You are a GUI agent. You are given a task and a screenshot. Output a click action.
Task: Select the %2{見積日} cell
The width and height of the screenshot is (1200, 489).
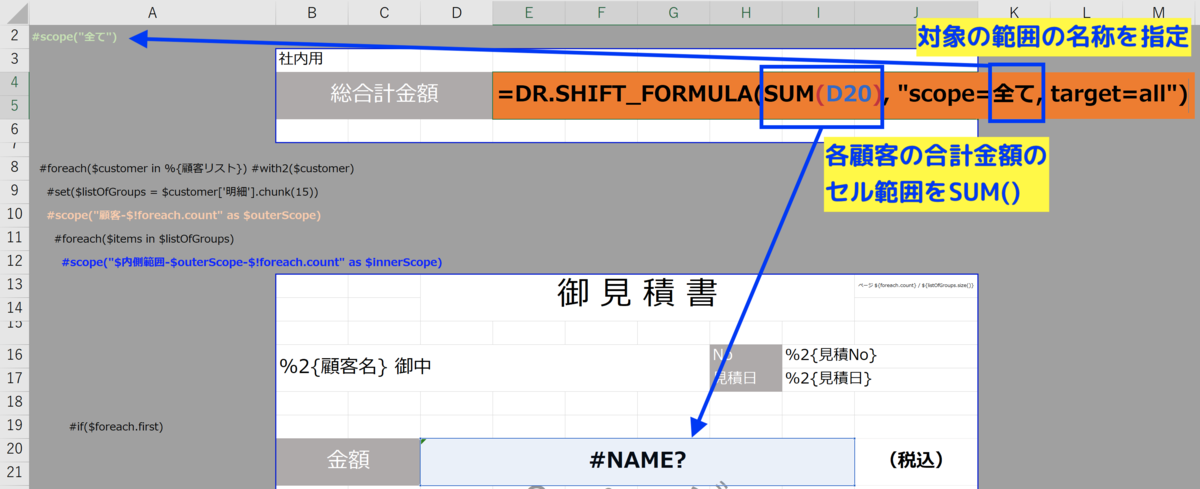880,378
